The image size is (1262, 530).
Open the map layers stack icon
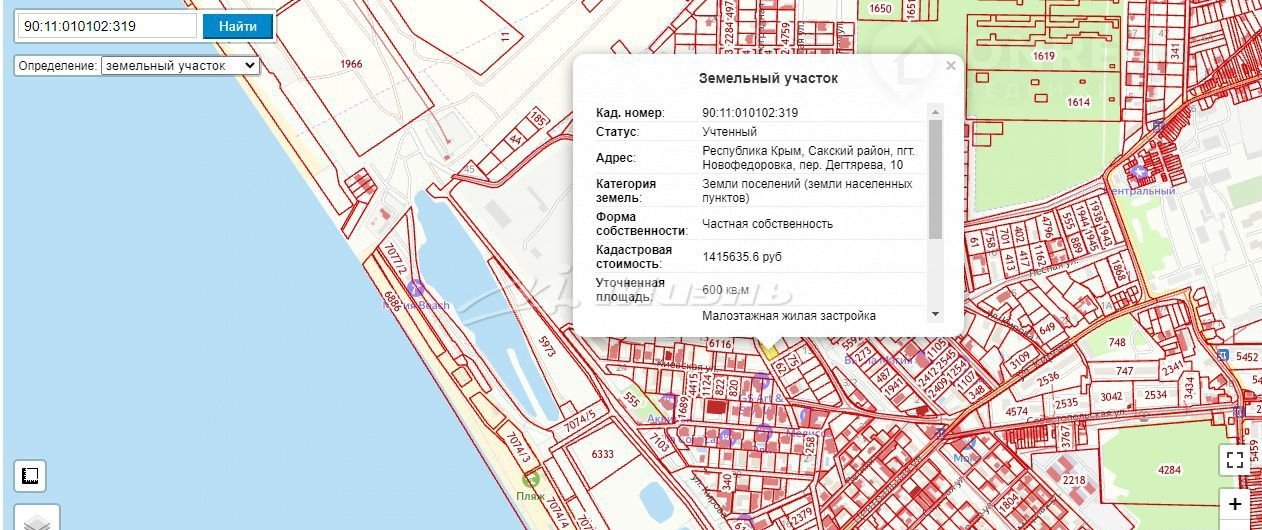coord(37,522)
